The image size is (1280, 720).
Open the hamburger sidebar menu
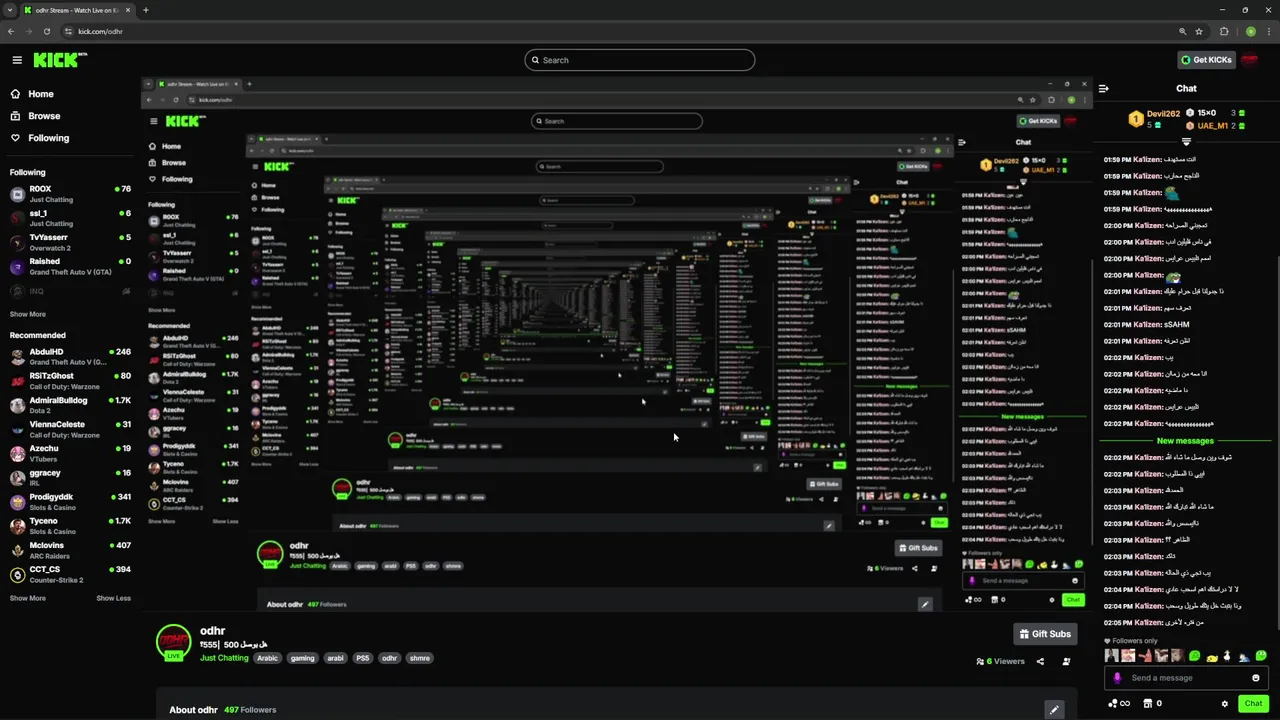[x=17, y=60]
